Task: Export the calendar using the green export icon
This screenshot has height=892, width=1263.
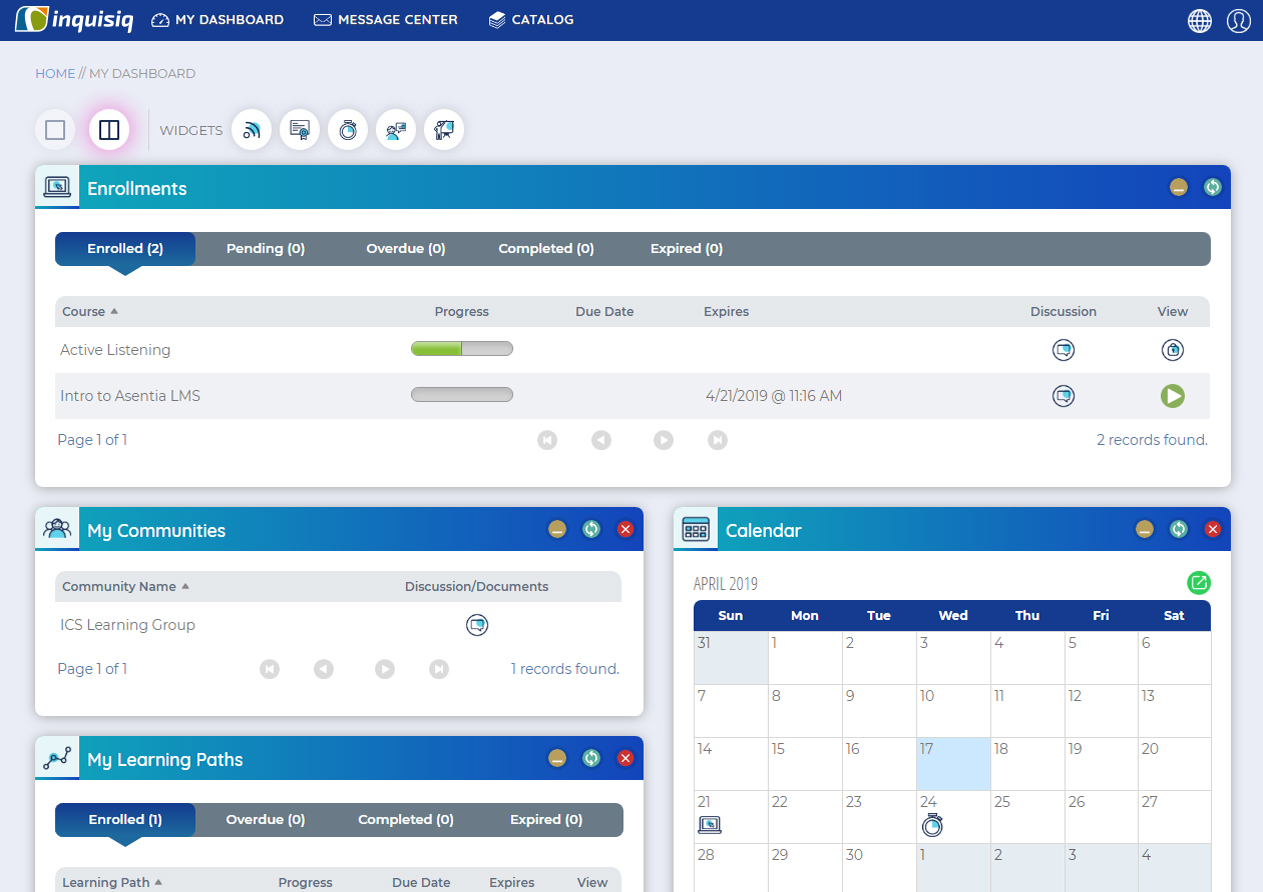Action: 1199,582
